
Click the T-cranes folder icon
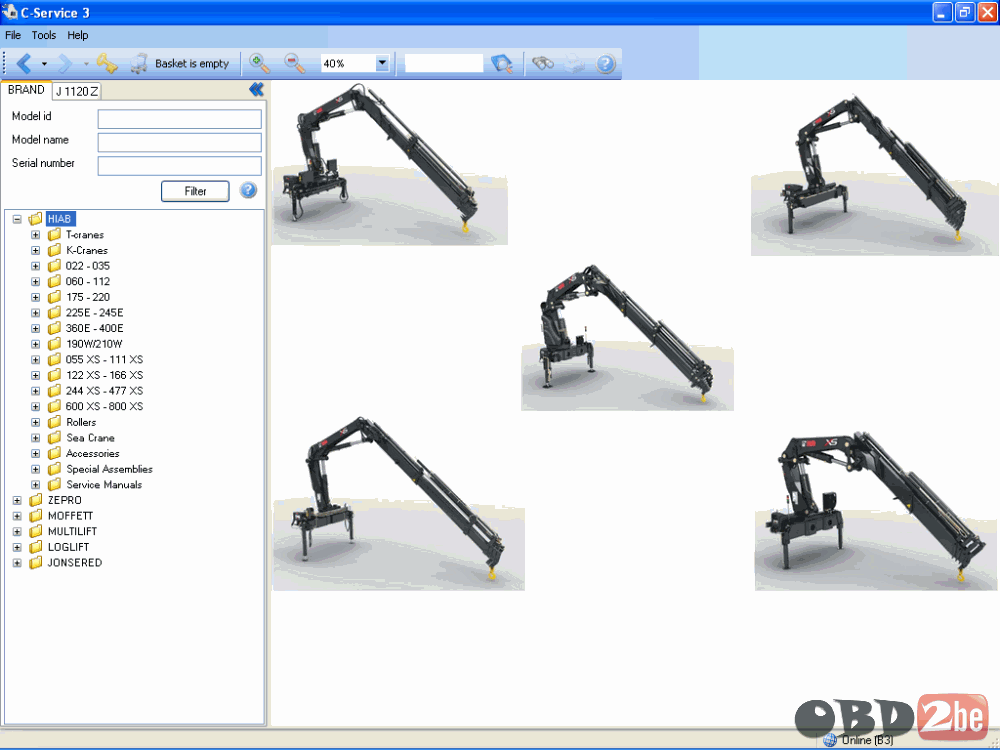pos(54,235)
